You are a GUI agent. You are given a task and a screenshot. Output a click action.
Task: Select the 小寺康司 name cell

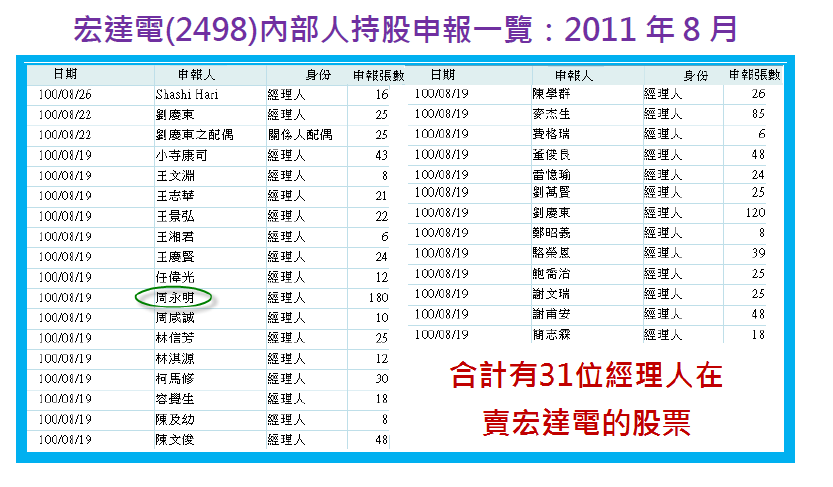(181, 156)
